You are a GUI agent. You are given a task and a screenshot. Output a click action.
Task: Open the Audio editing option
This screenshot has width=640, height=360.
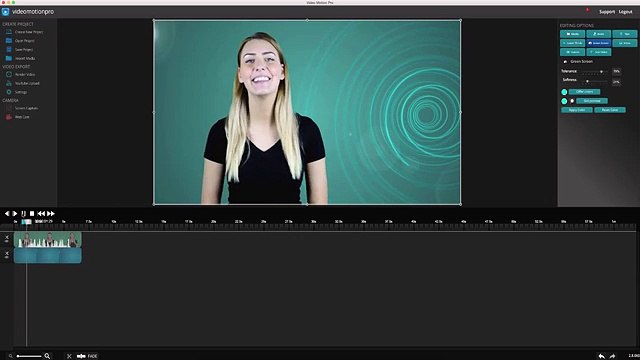click(599, 34)
